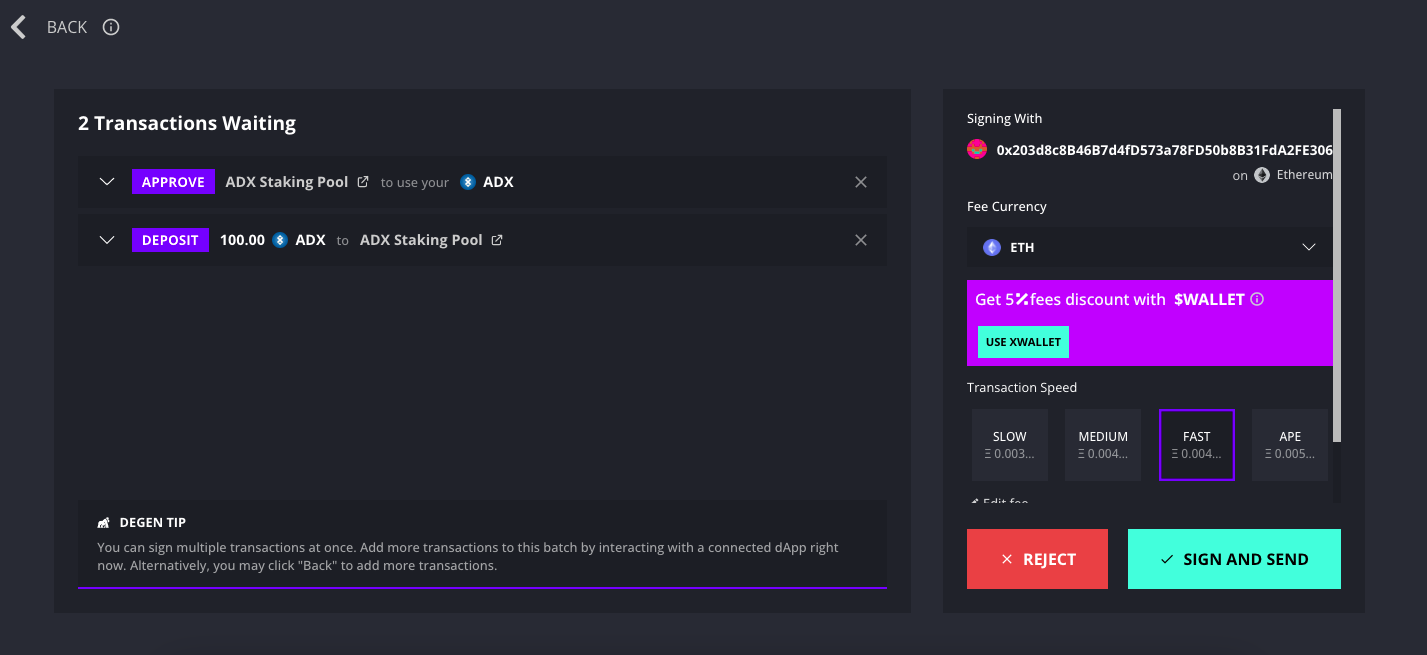Click the Ethereum network icon
This screenshot has height=655, width=1427.
(1262, 175)
